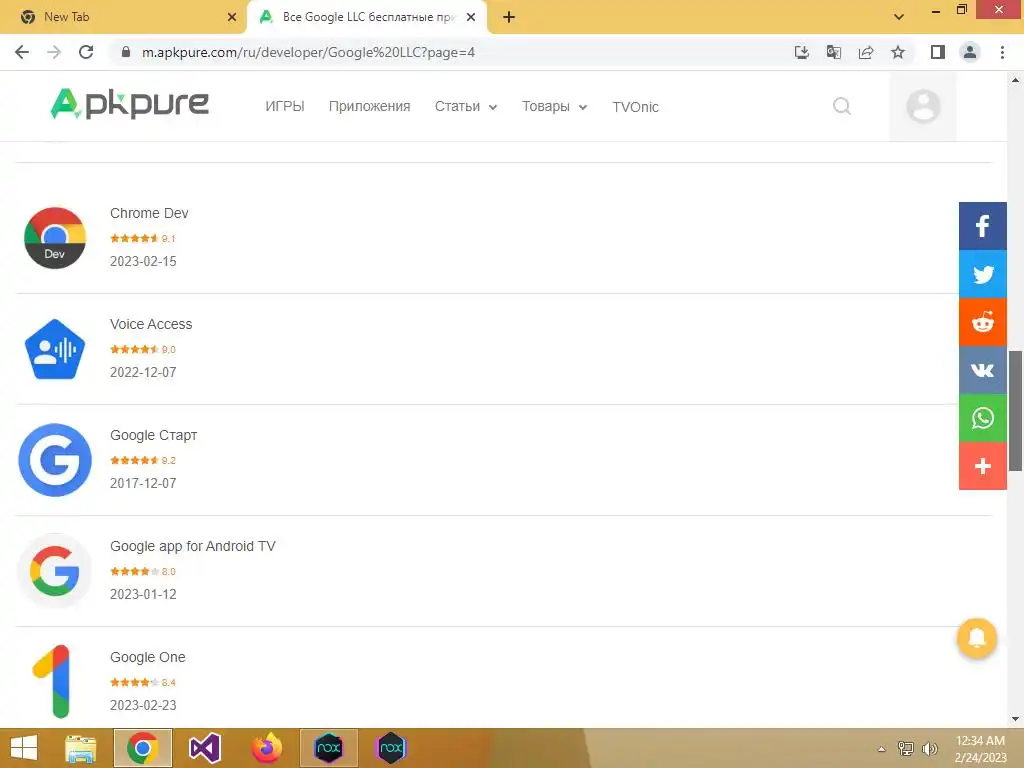Share page on VK
Viewport: 1024px width, 768px height.
pos(982,370)
